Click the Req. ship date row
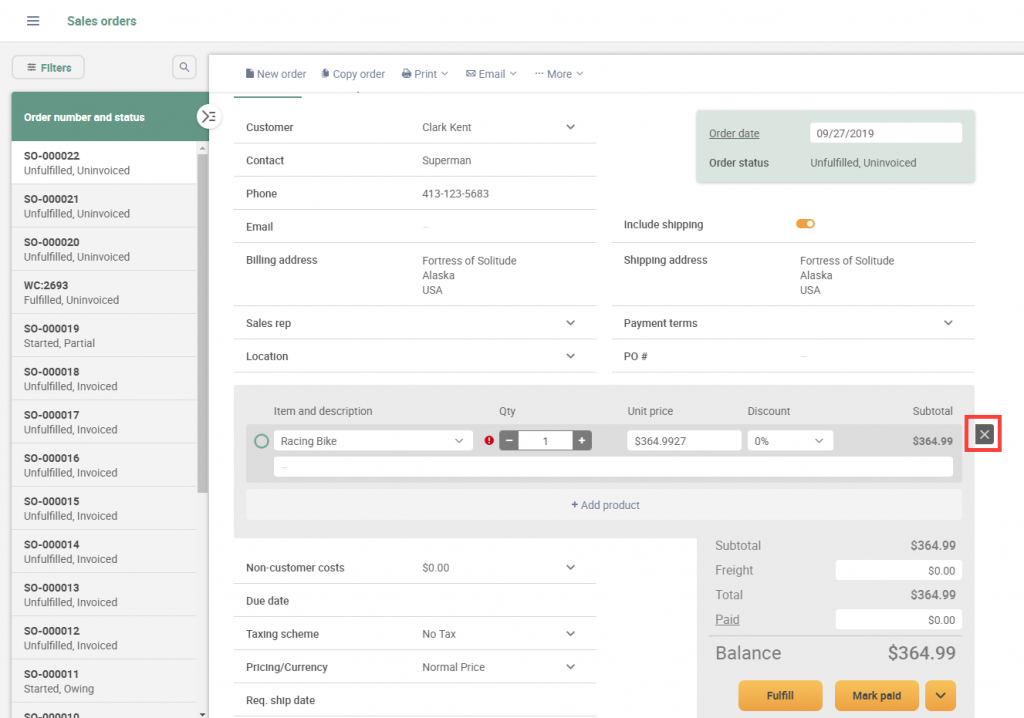Image resolution: width=1024 pixels, height=718 pixels. point(415,700)
